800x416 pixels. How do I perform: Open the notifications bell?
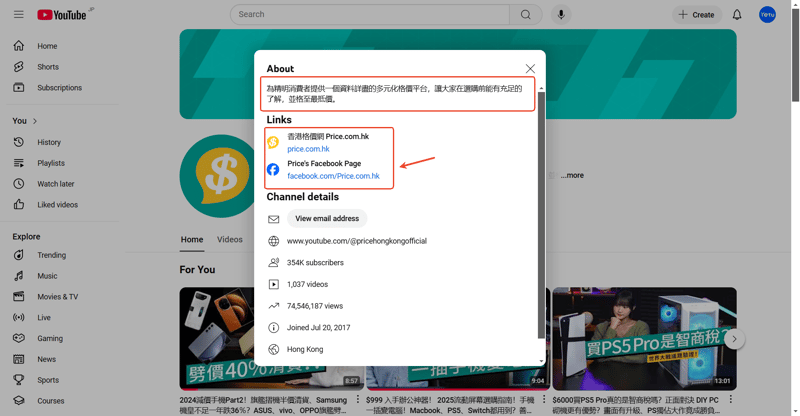point(737,15)
